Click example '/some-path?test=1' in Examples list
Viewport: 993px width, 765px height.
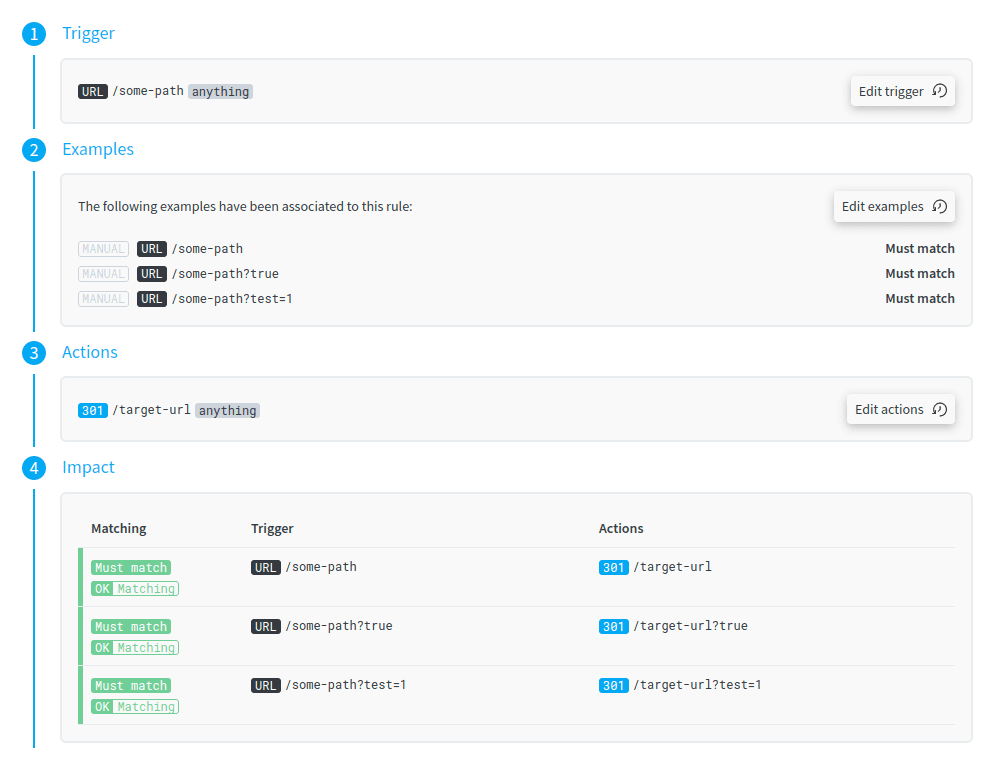click(232, 299)
